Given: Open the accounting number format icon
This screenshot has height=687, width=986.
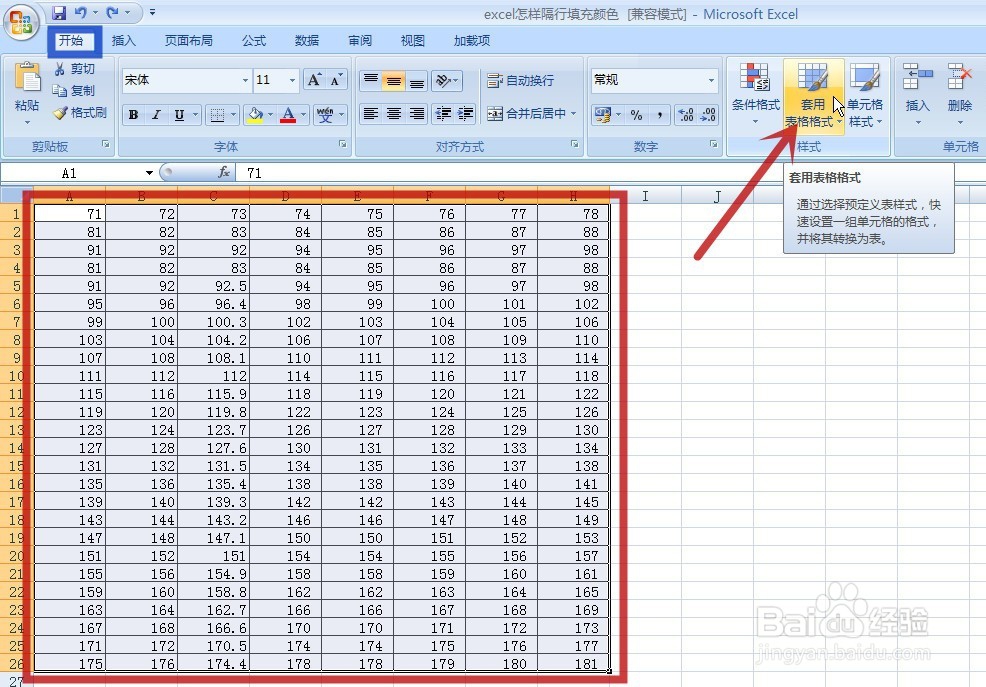Looking at the screenshot, I should point(603,114).
